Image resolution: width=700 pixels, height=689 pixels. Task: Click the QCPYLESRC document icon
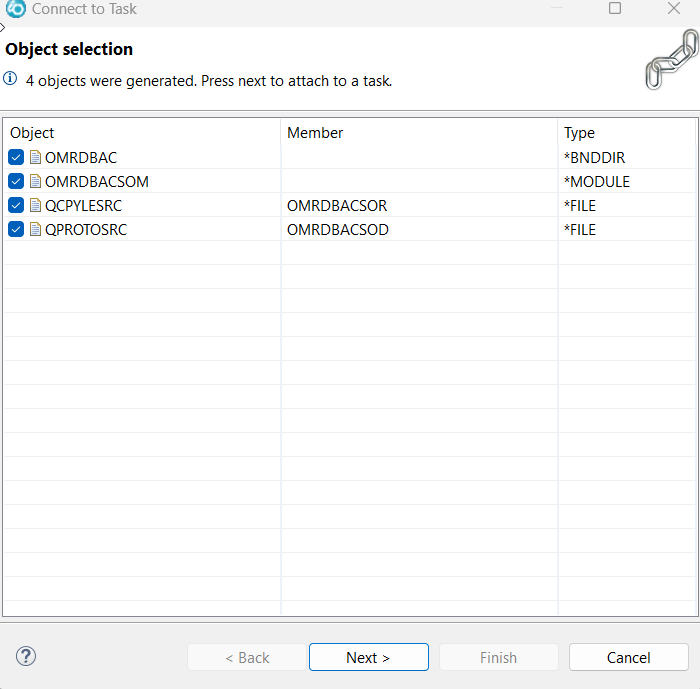pyautogui.click(x=35, y=205)
